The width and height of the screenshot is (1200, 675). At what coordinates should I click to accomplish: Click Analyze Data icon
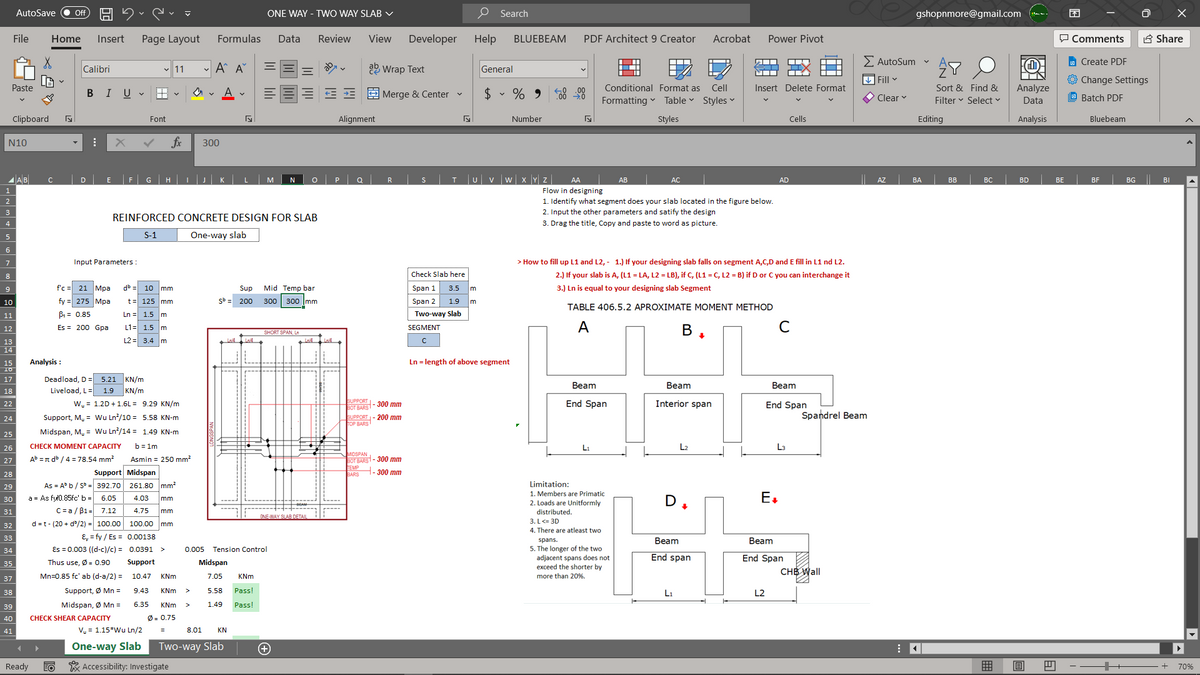pyautogui.click(x=1033, y=67)
